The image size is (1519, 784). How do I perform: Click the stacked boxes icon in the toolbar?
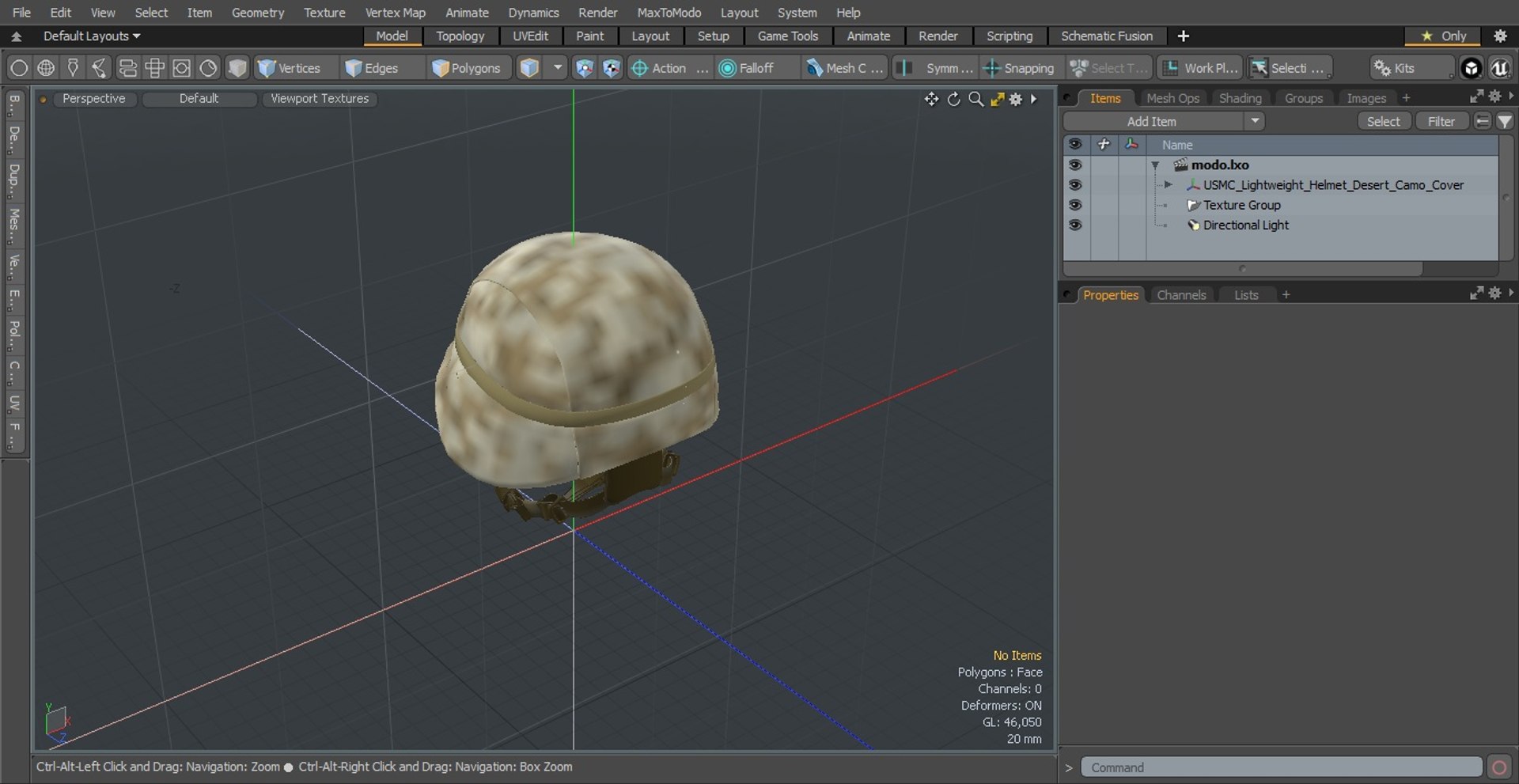coord(127,68)
